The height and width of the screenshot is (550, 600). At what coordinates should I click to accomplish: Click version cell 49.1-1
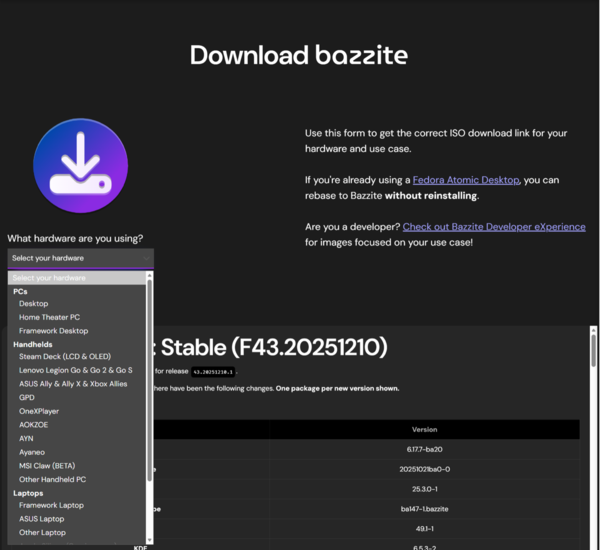pos(424,529)
